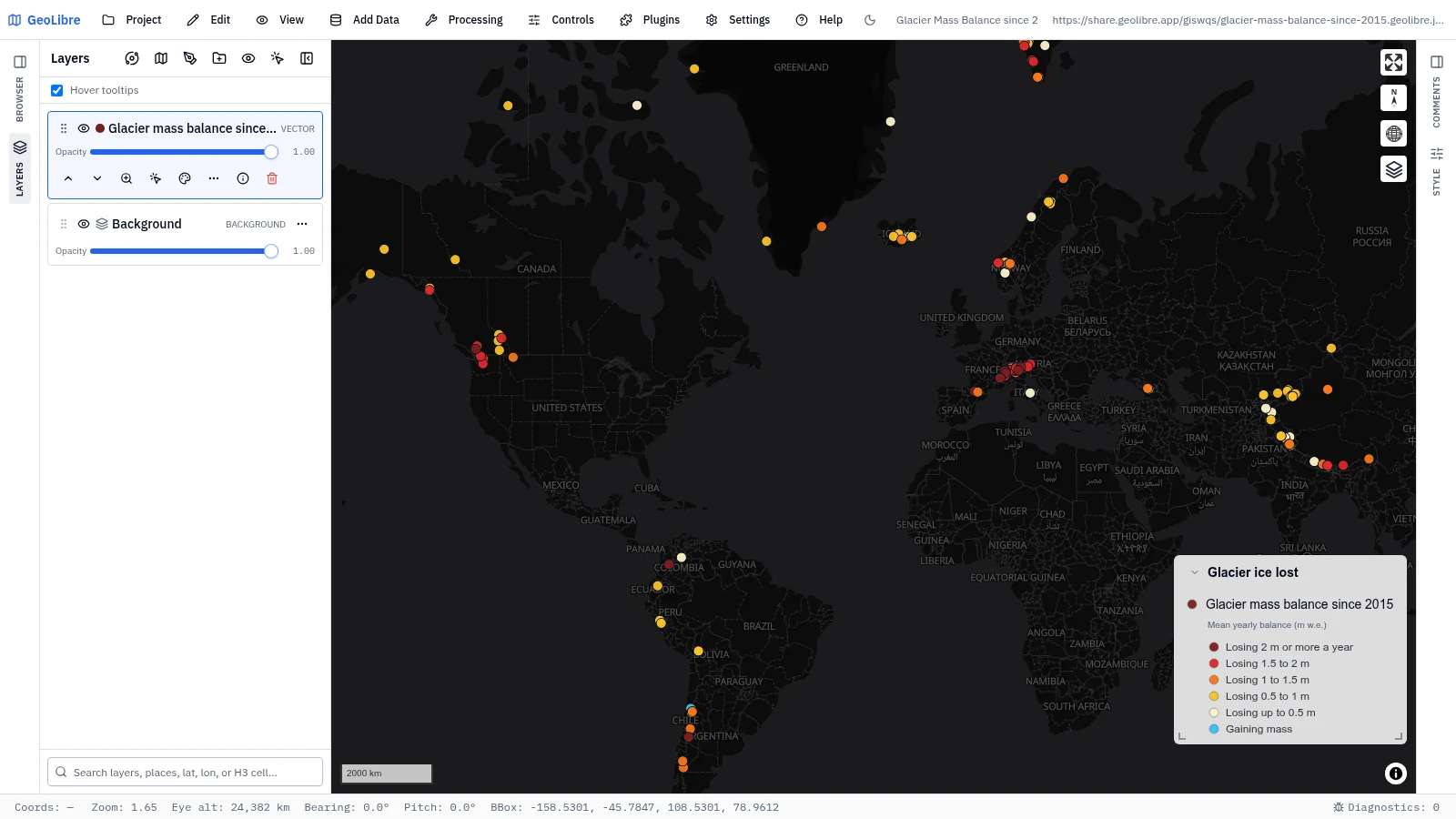Show map attribution info button

(1395, 773)
